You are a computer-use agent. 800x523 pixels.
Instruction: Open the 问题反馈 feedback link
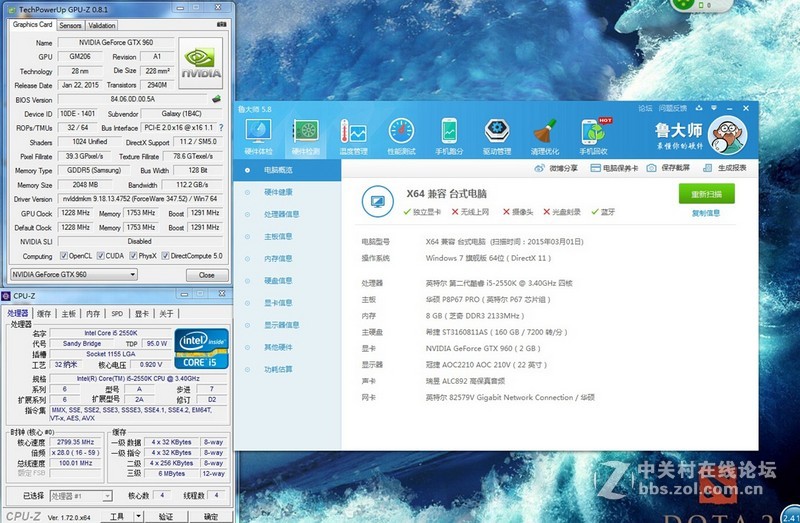coord(672,108)
